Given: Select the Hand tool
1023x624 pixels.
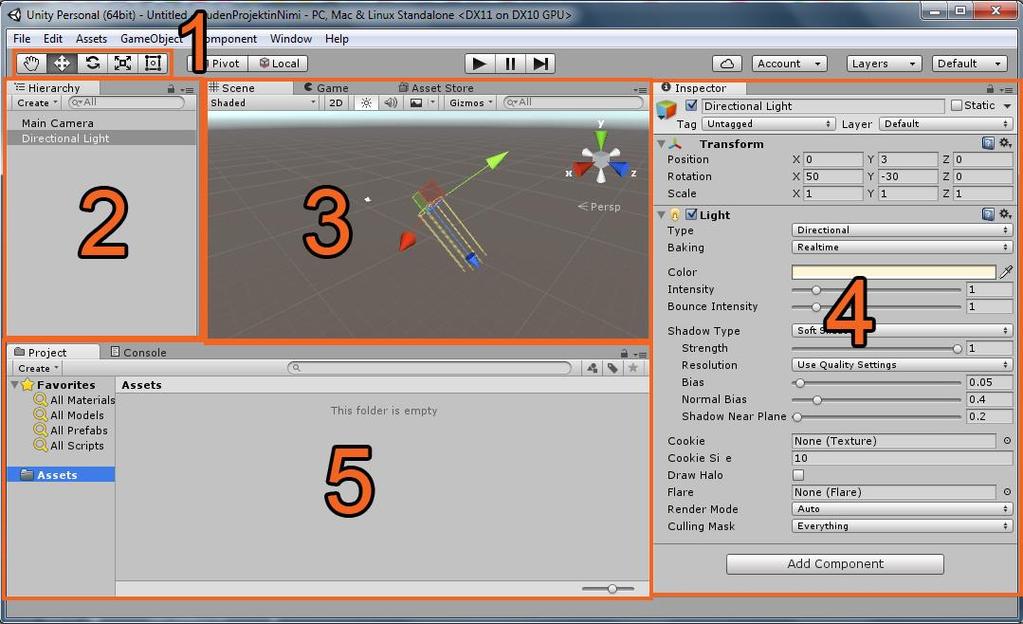Looking at the screenshot, I should 31,63.
